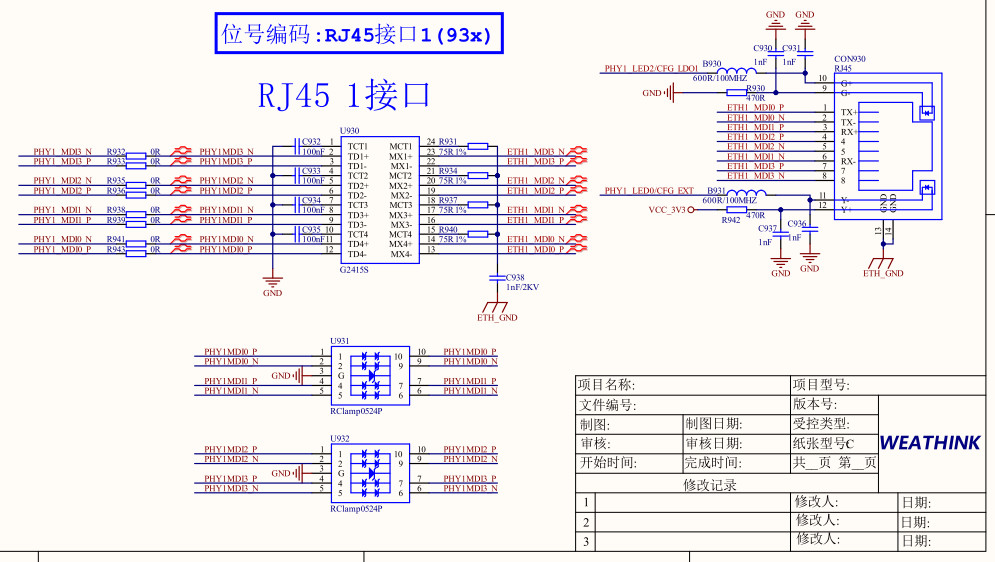
Task: Click RClamp0524P text under U931
Action: [x=356, y=411]
